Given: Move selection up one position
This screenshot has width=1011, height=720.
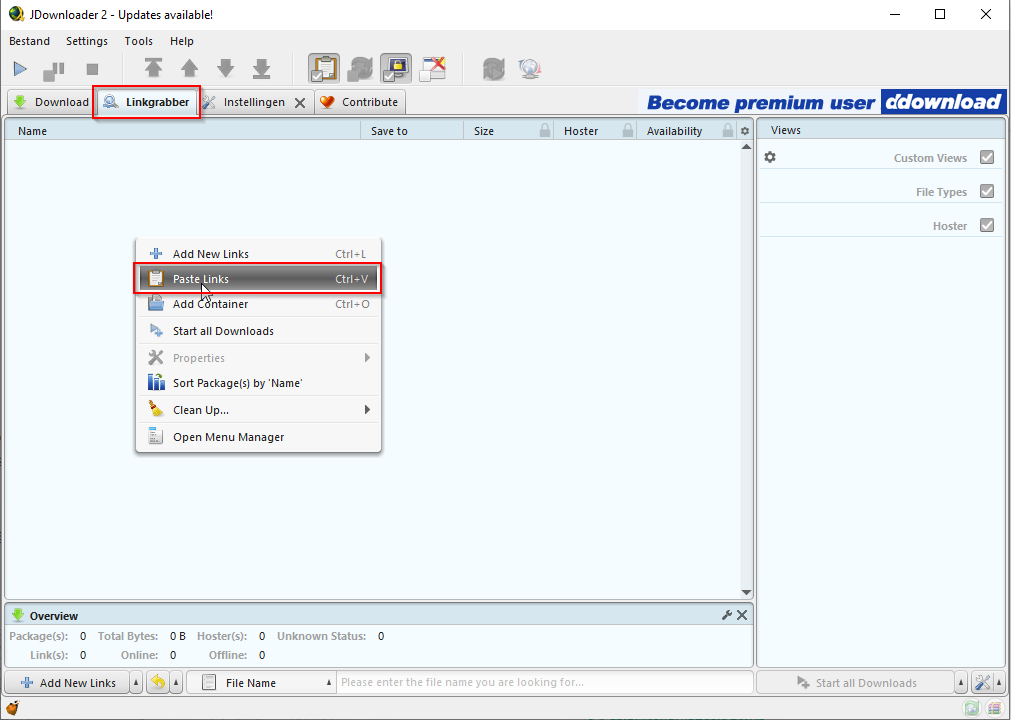Looking at the screenshot, I should coord(190,68).
